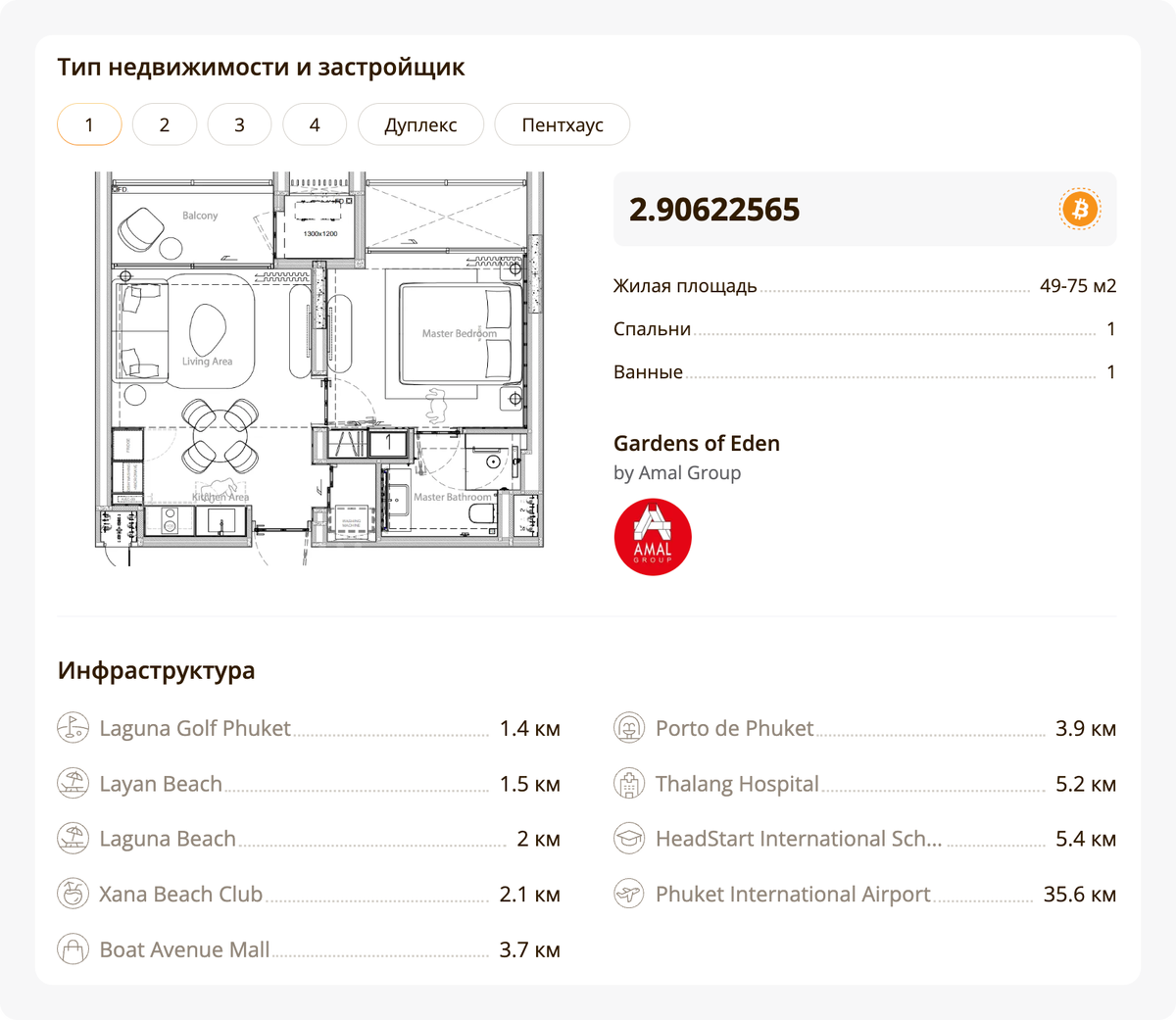
Task: Click the price value 2.90622565
Action: click(714, 210)
